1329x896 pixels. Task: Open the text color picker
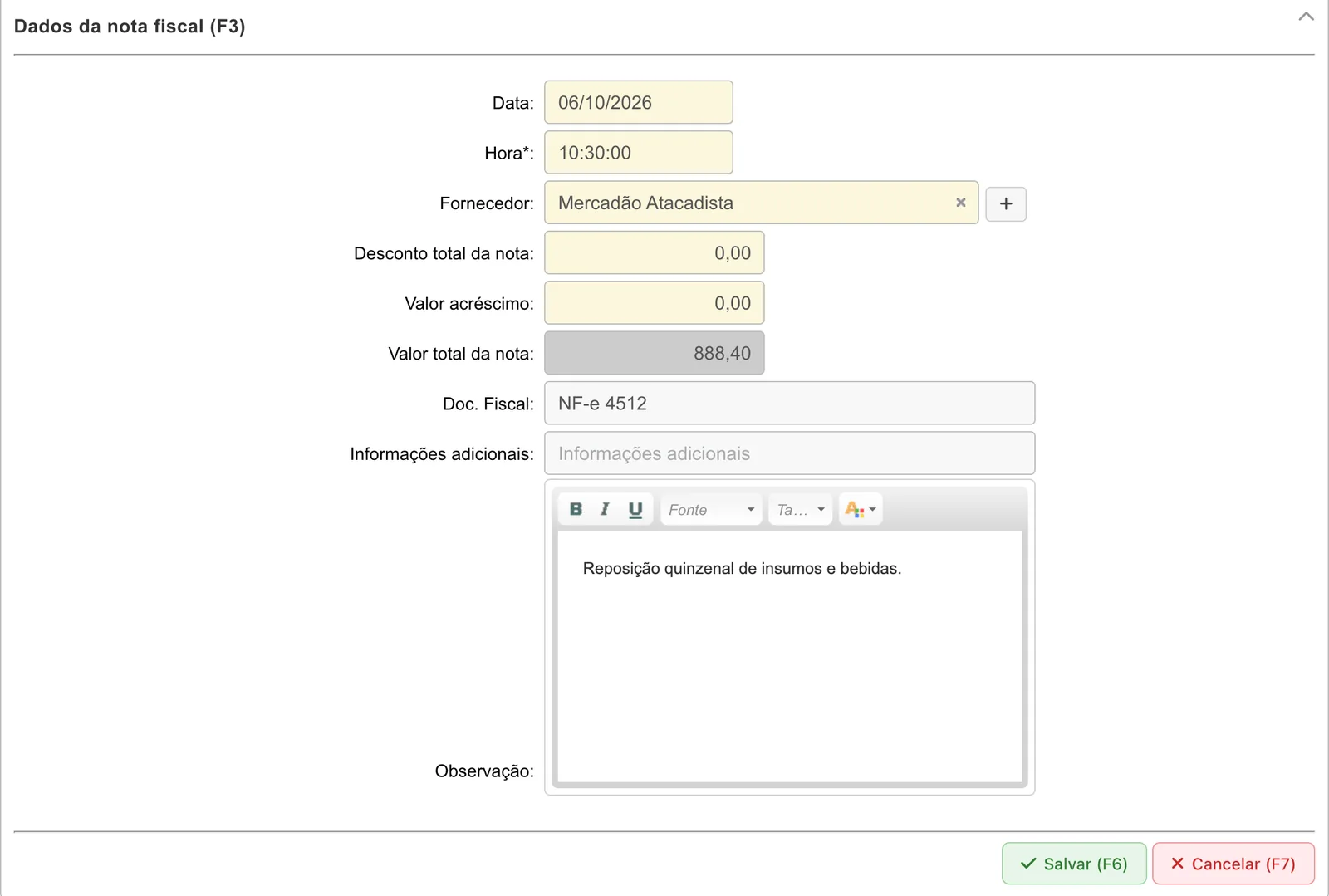[x=861, y=509]
